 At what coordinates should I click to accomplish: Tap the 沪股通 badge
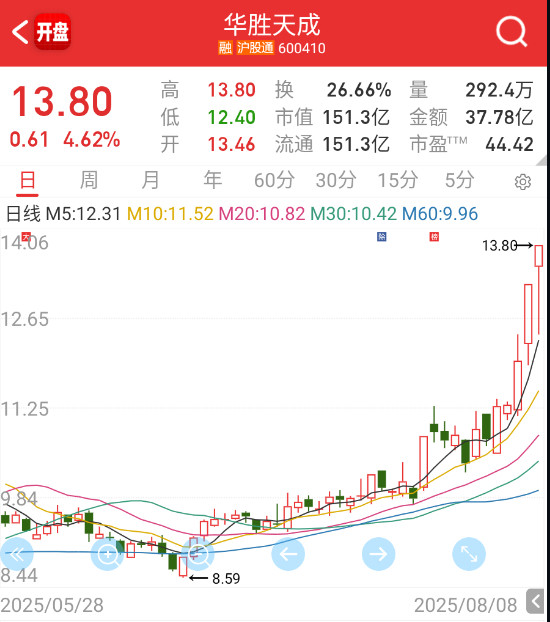[x=255, y=48]
